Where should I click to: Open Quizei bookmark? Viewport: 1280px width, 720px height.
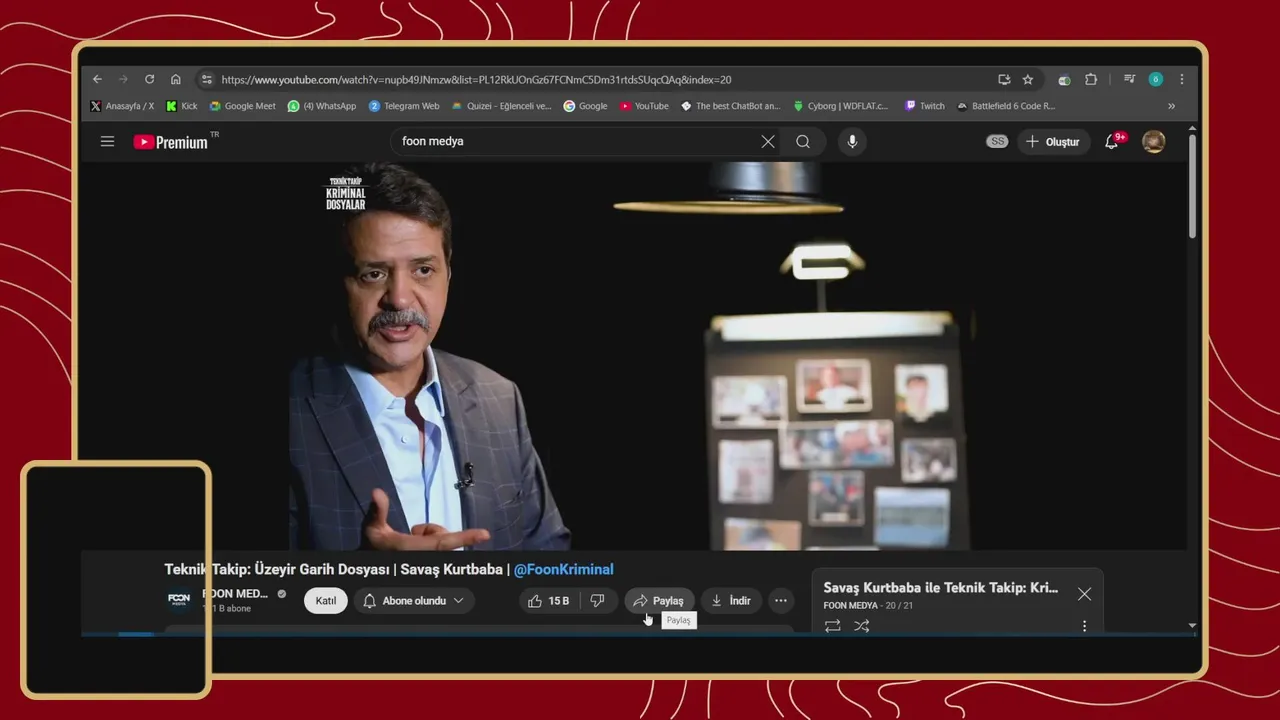[x=501, y=106]
